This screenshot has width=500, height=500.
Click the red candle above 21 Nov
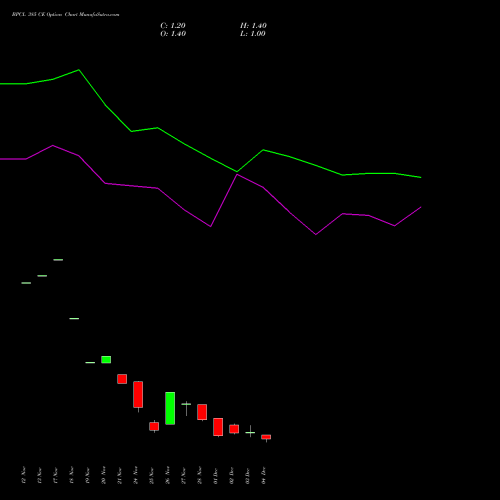click(x=122, y=379)
